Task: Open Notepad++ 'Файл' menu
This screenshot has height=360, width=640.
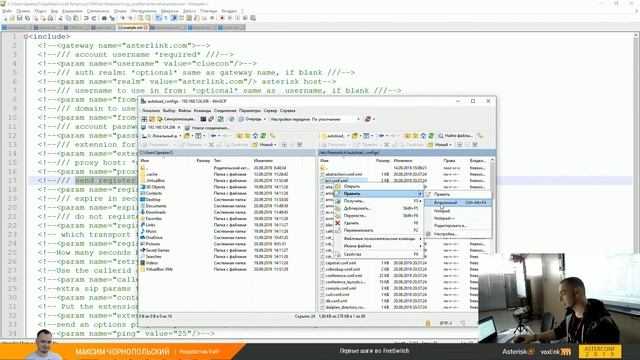Action: (x=7, y=11)
